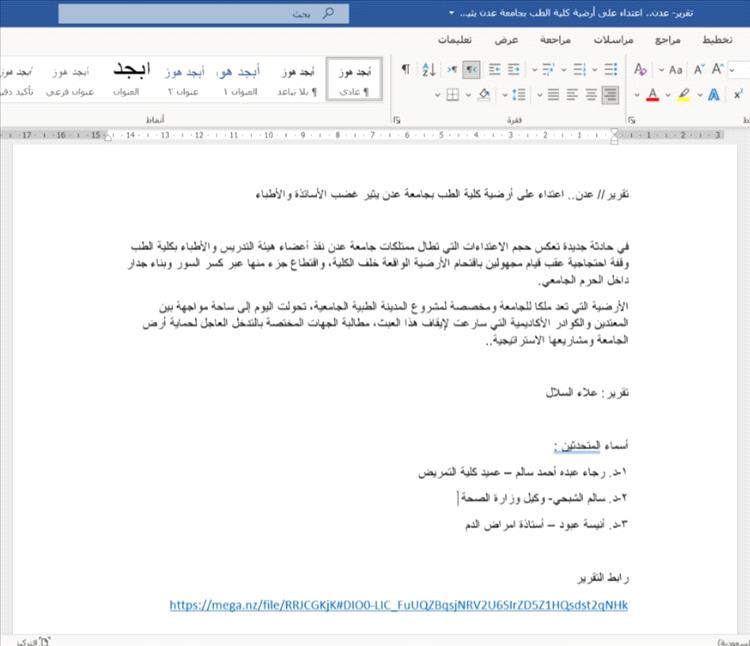The height and width of the screenshot is (646, 750).
Task: Toggle Center paragraph alignment
Action: (x=591, y=95)
